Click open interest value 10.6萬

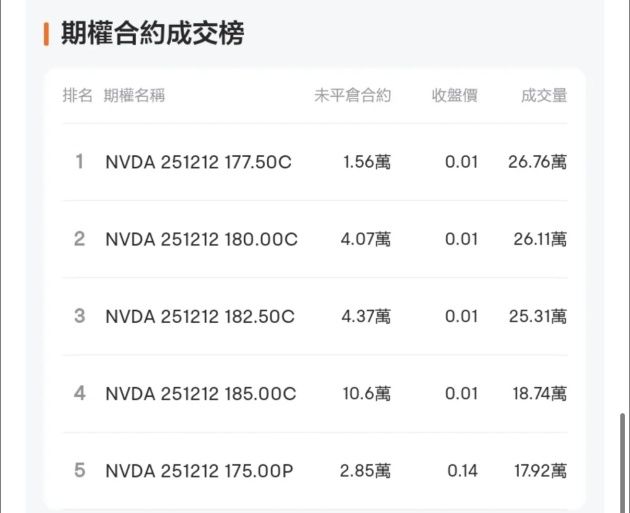(366, 393)
